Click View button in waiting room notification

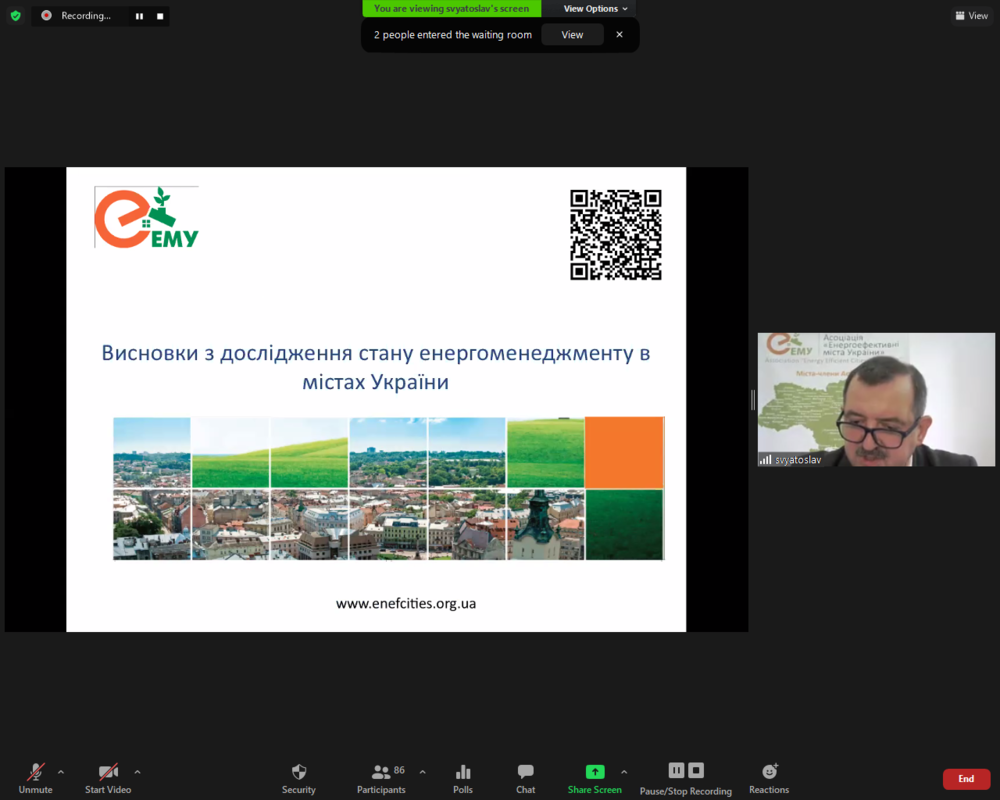pos(572,35)
